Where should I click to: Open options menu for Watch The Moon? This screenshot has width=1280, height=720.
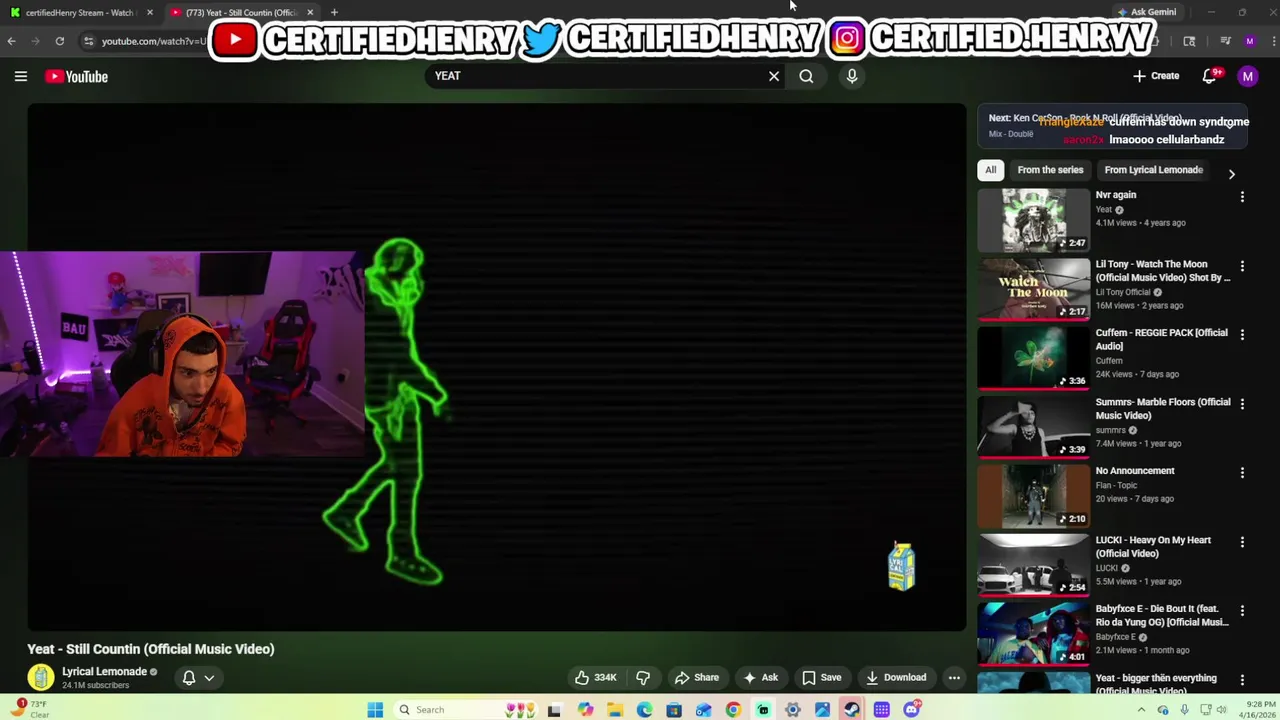[1242, 266]
